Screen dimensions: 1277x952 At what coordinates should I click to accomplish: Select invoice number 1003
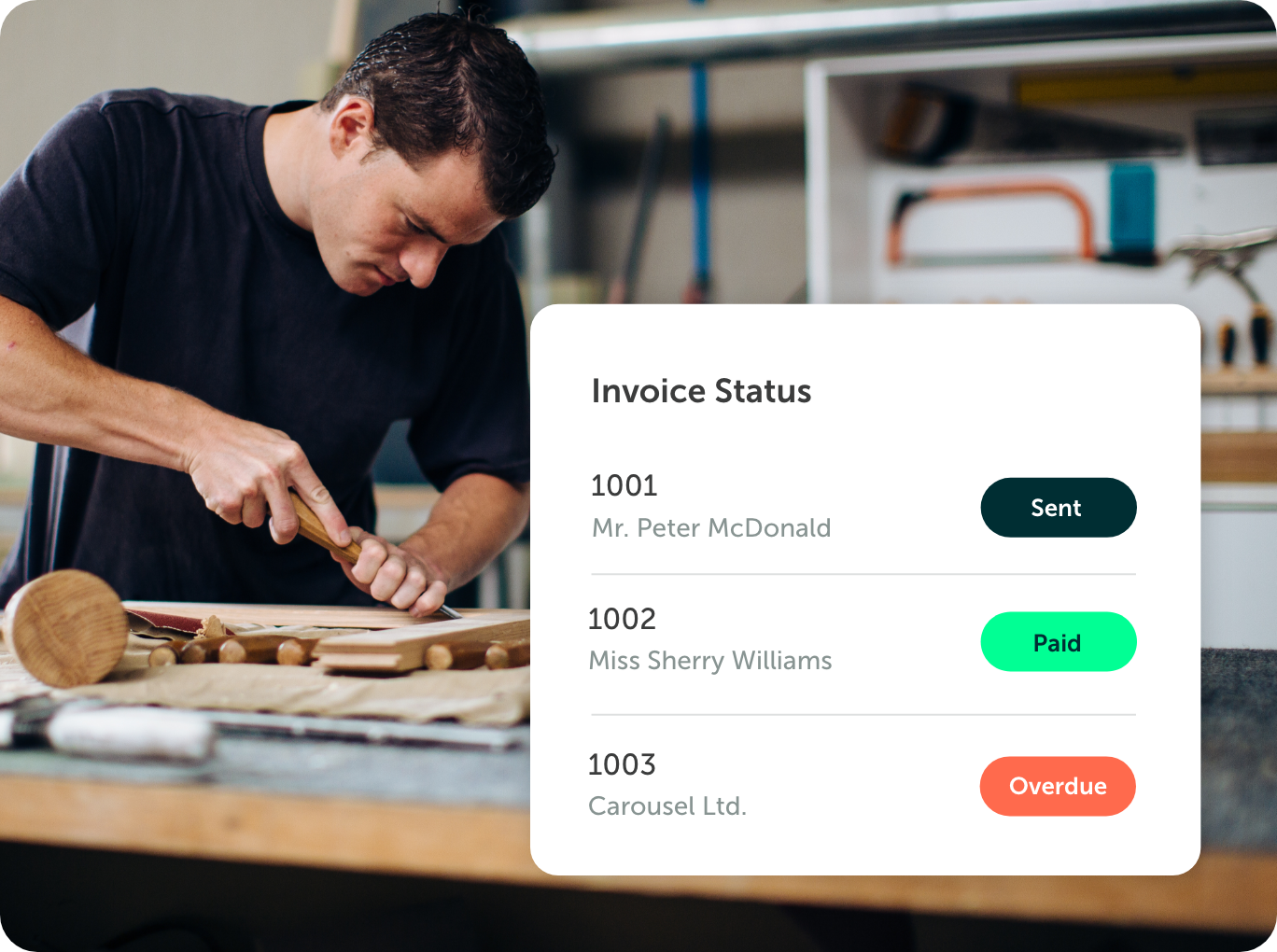click(x=623, y=764)
